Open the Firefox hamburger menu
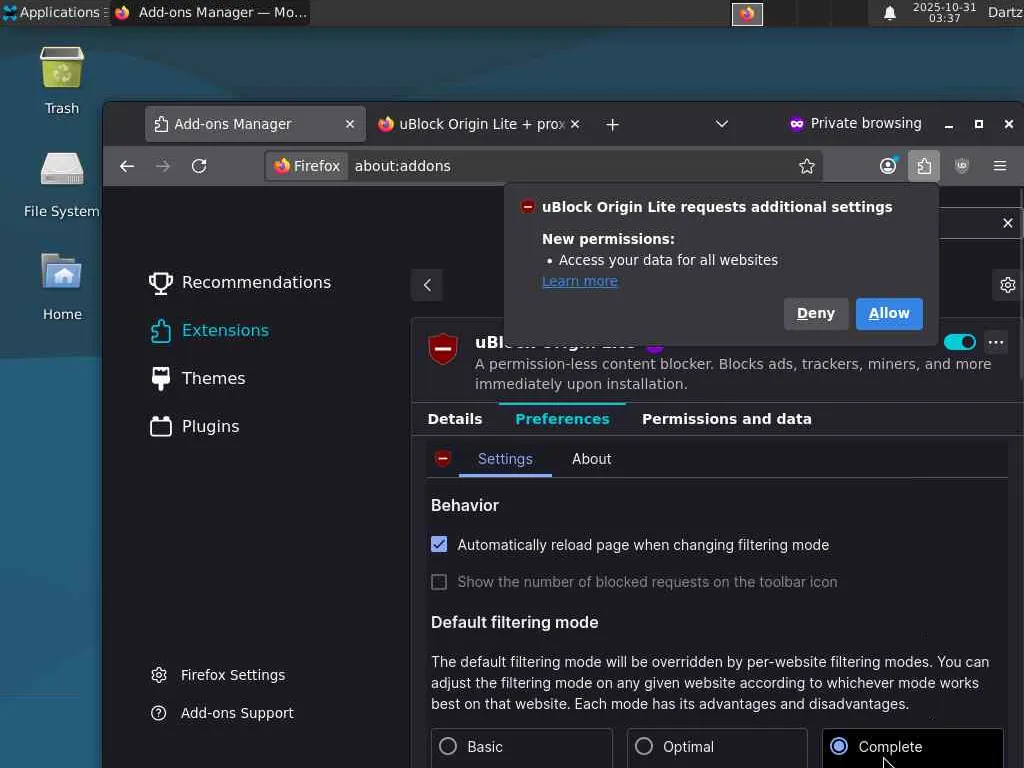Screen dimensions: 1024x768 pos(1000,166)
